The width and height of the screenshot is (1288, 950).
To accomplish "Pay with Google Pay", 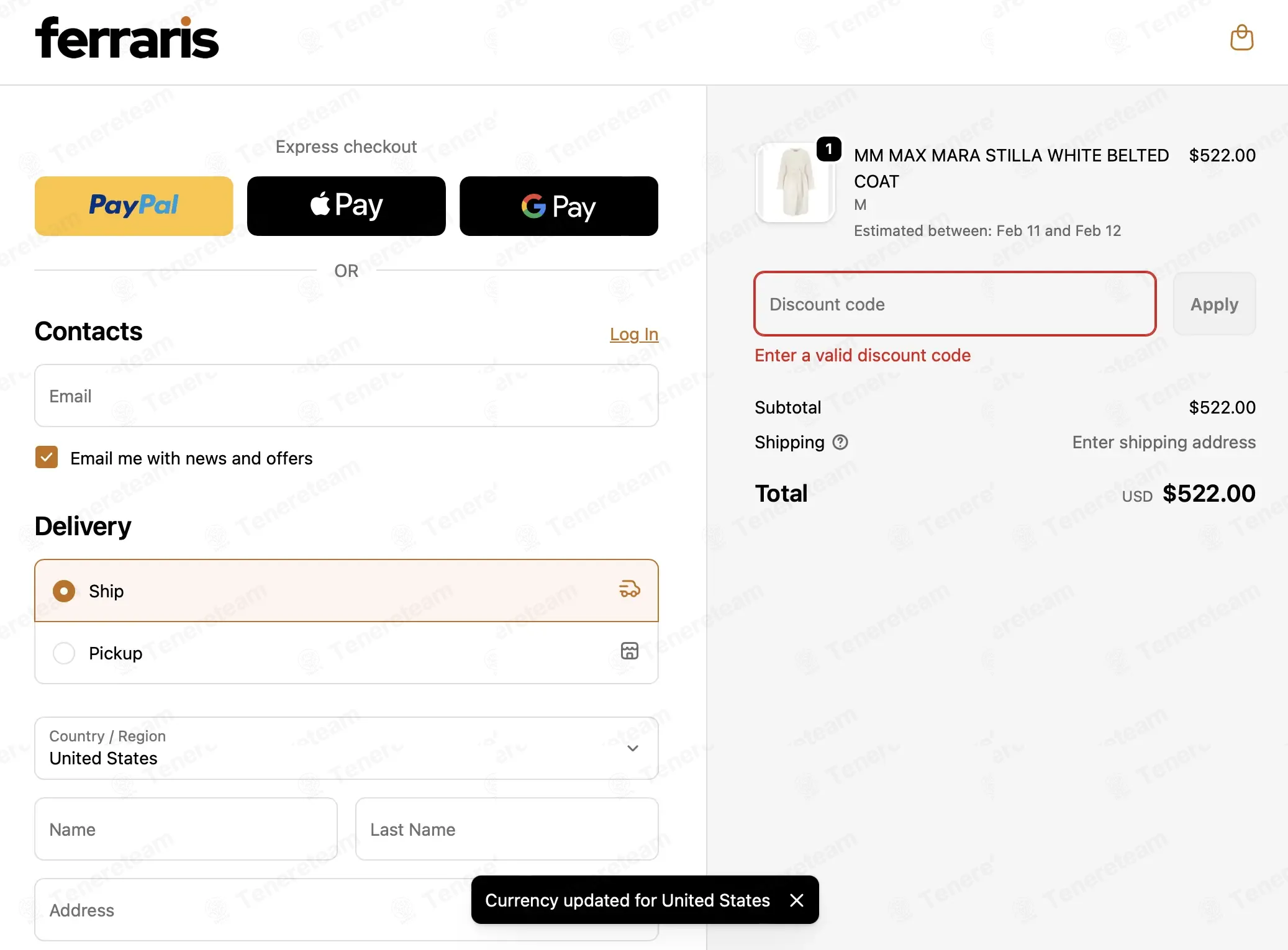I will (x=558, y=206).
